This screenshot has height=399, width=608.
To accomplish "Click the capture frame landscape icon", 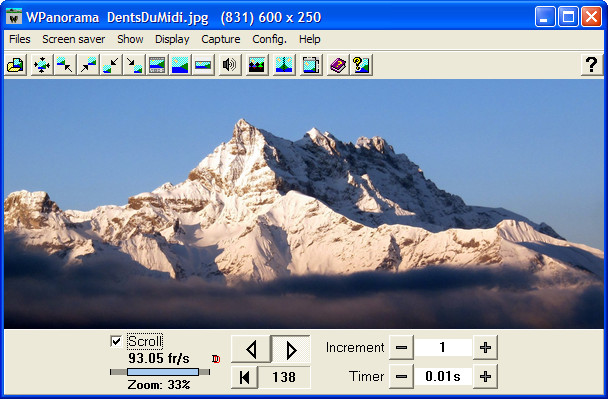I will [311, 65].
